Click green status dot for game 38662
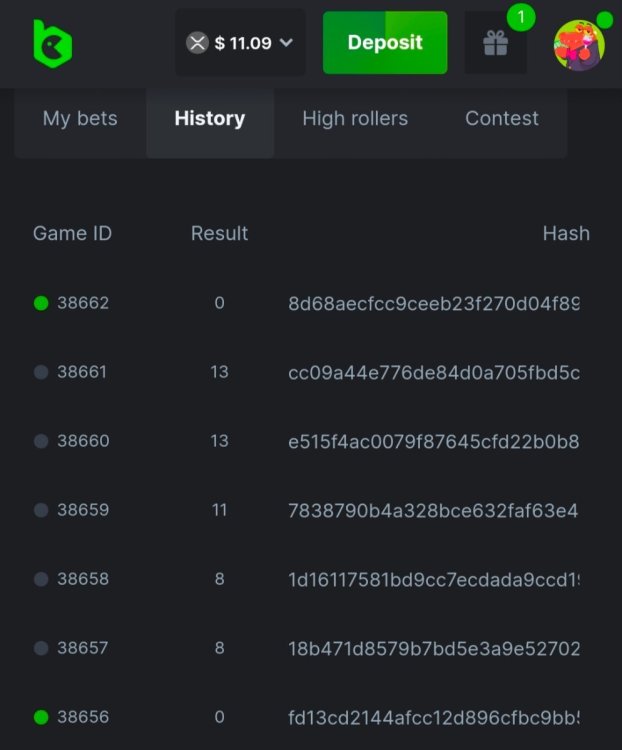This screenshot has height=750, width=622. (x=41, y=303)
